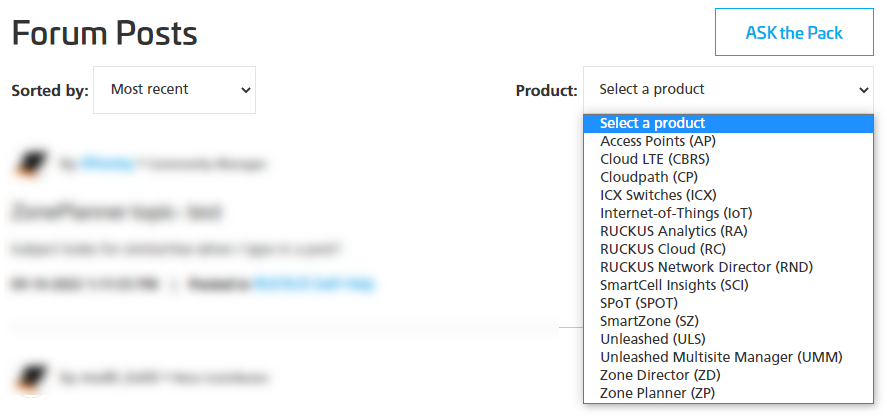The image size is (887, 417).
Task: Pick RUCKUS Analytics (RA) option
Action: [729, 231]
